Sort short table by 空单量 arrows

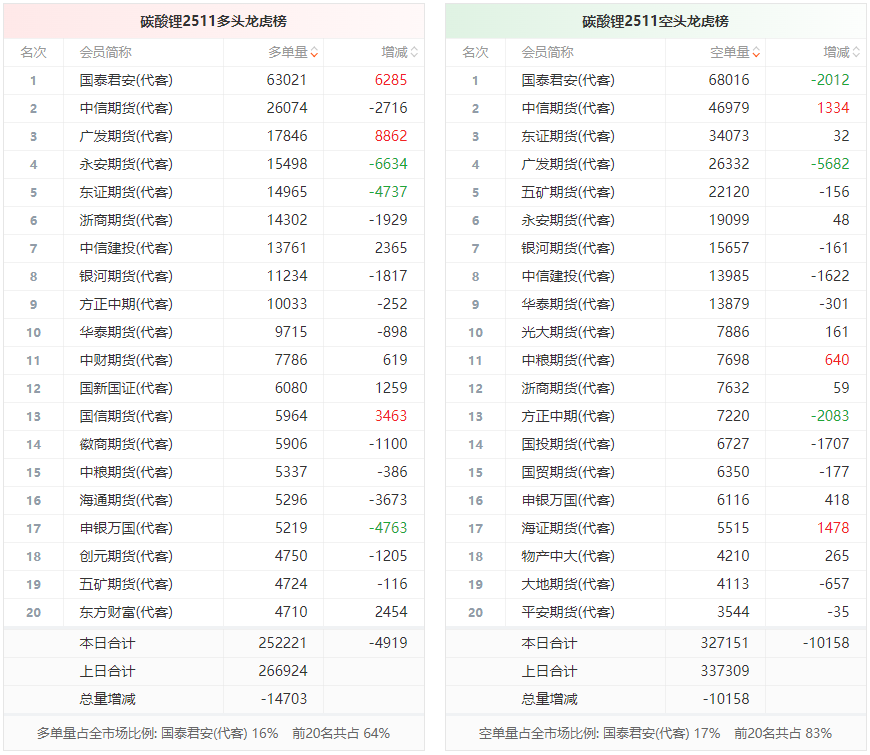coord(756,53)
